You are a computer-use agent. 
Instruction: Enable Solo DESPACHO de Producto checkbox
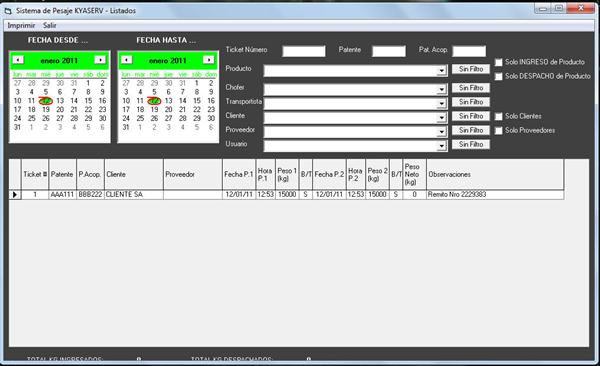click(x=499, y=77)
